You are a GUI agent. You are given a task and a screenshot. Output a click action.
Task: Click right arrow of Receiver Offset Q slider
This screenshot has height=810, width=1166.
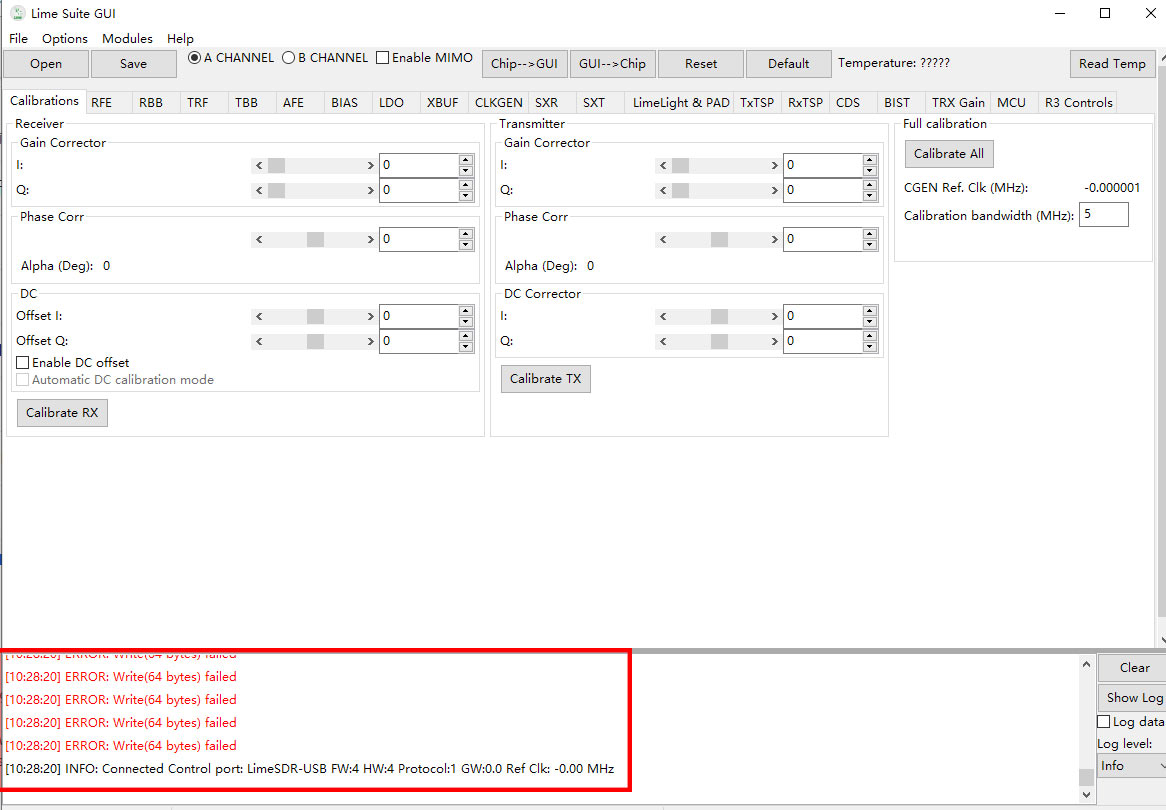pyautogui.click(x=370, y=341)
